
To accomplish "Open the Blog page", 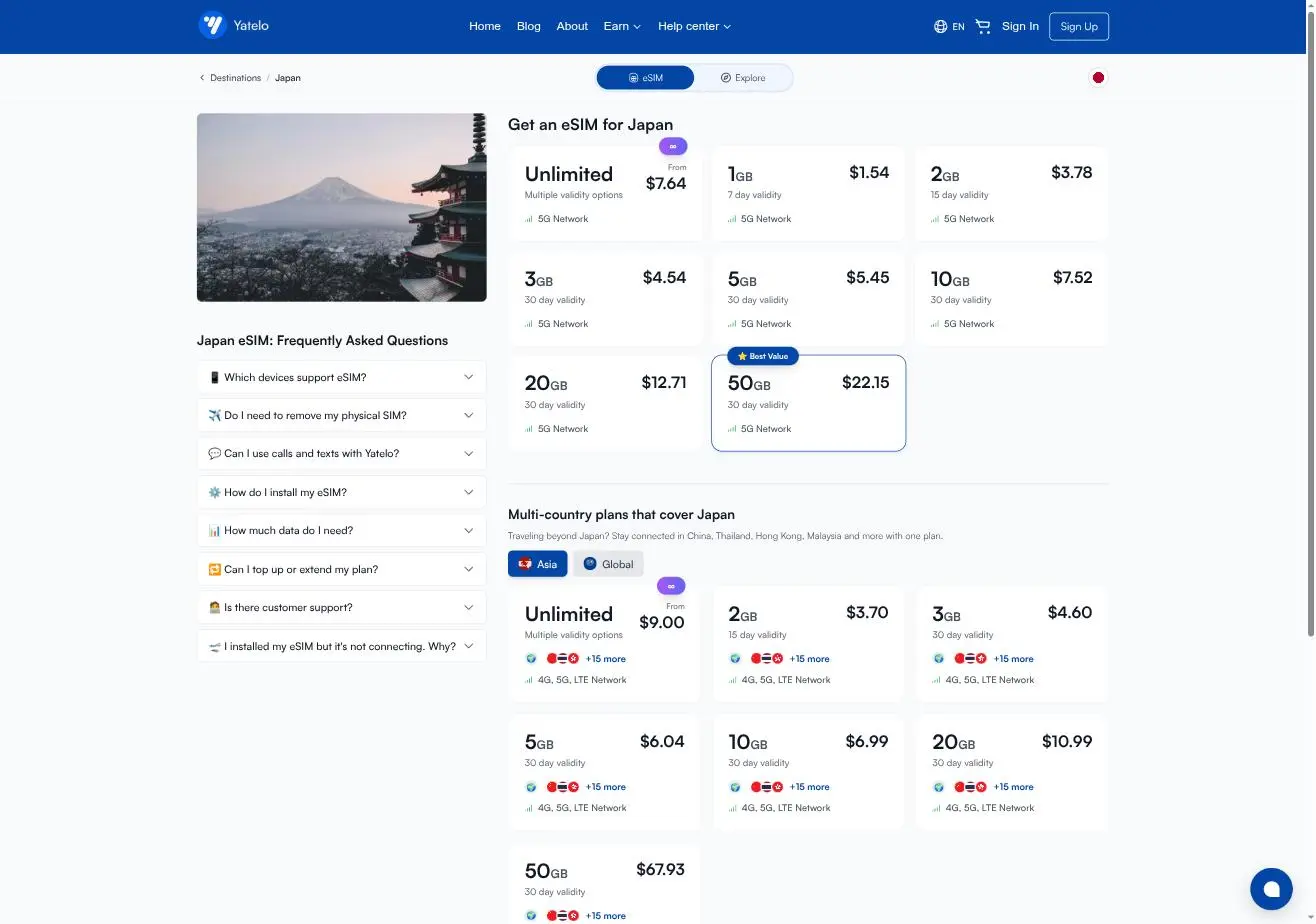I will [x=528, y=26].
